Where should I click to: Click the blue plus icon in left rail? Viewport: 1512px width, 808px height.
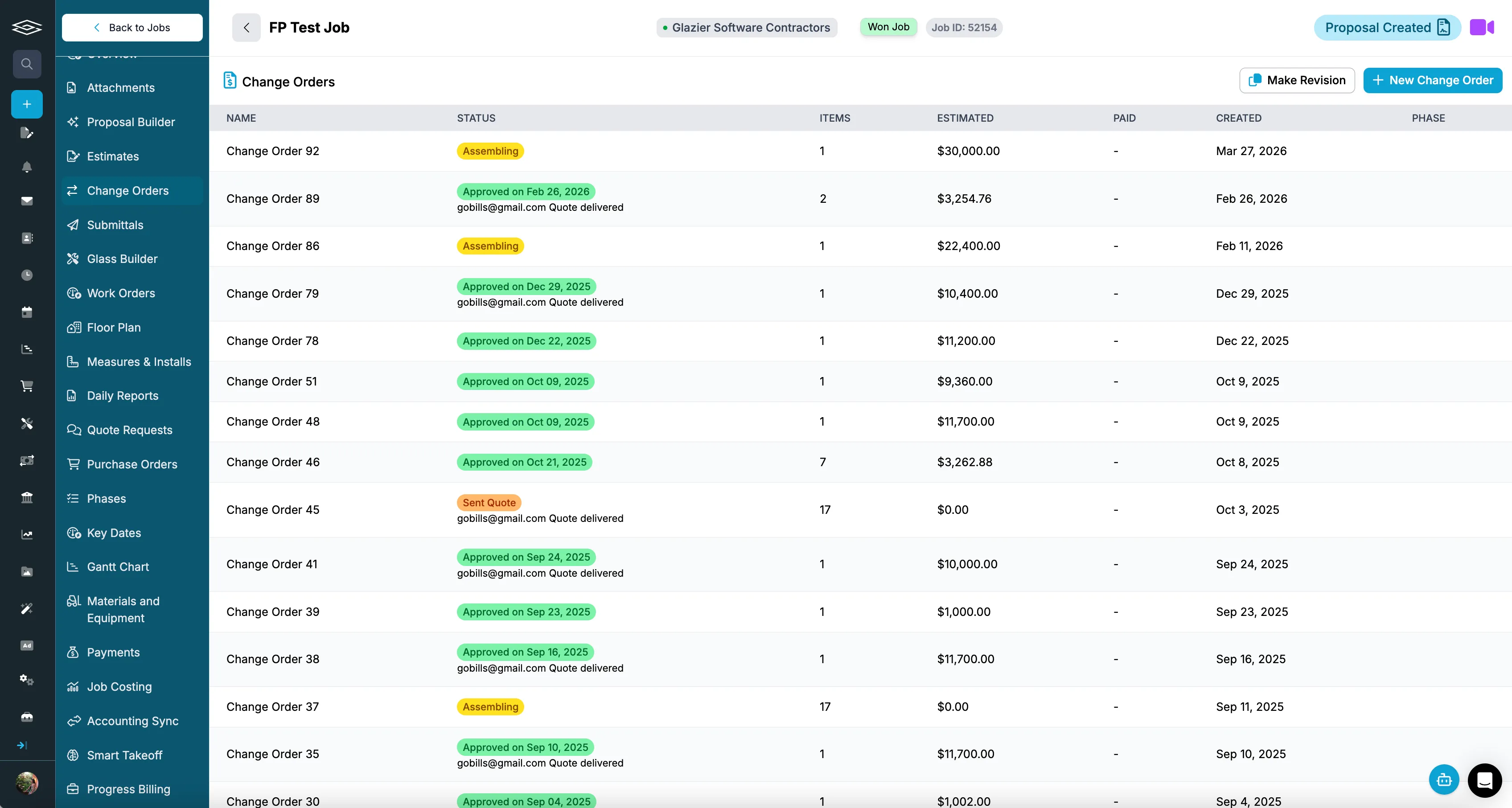[27, 104]
